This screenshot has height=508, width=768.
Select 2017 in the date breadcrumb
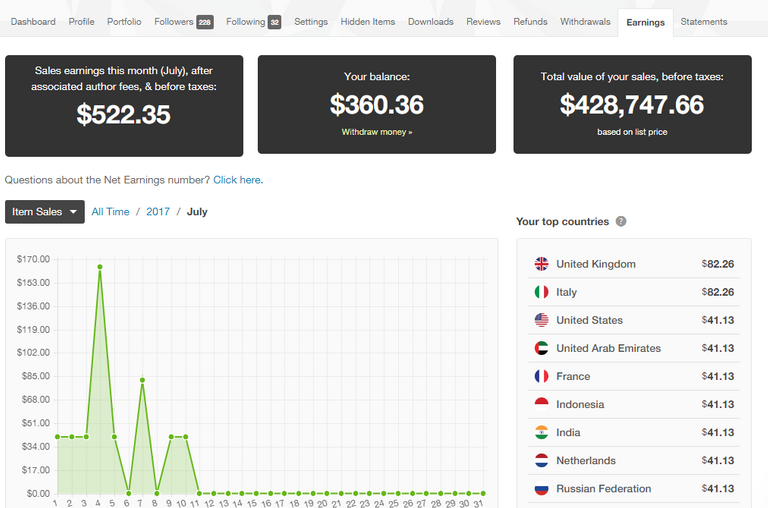click(x=158, y=212)
